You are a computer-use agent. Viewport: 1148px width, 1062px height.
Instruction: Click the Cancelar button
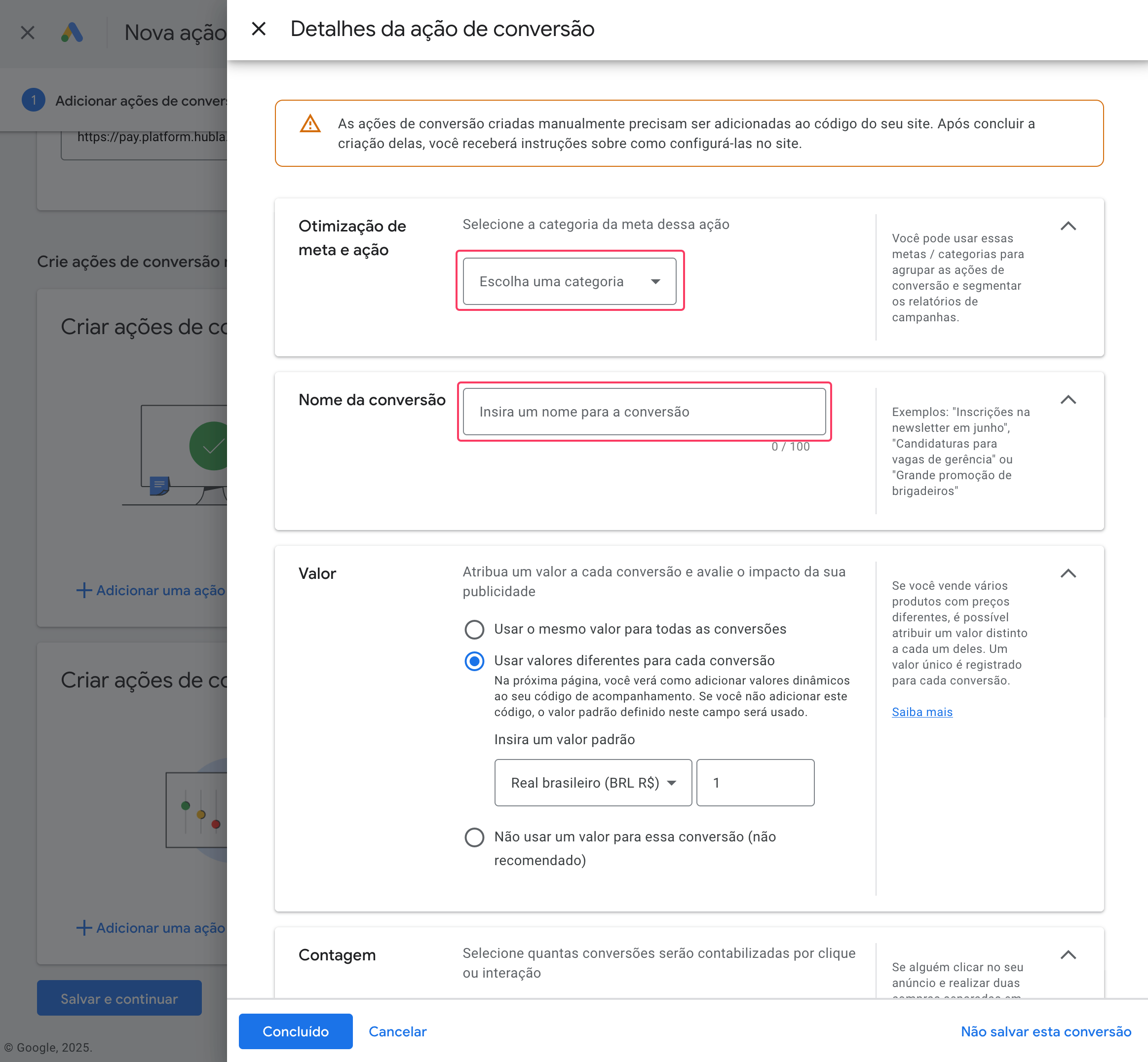coord(397,1031)
